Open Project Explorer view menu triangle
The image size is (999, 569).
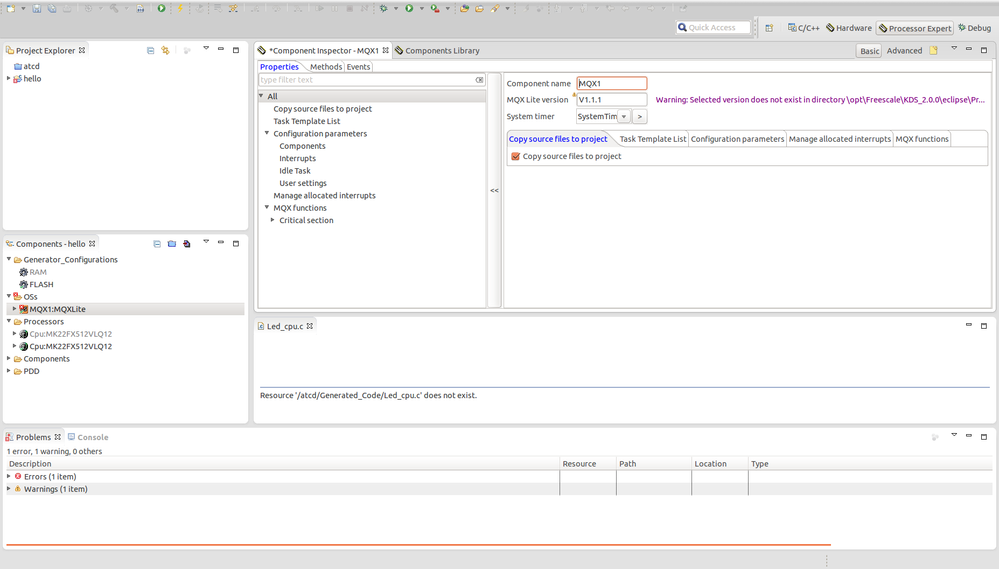coord(206,48)
